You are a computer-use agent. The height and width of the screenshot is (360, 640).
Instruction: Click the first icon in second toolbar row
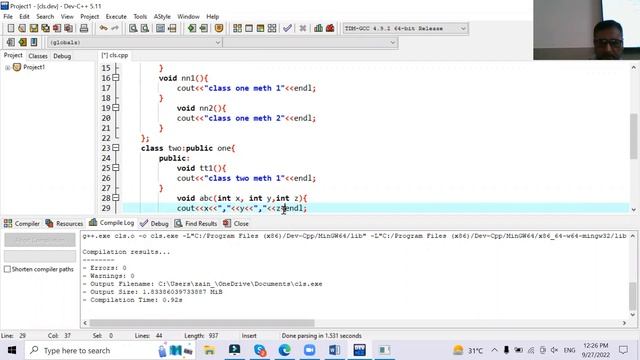point(11,42)
